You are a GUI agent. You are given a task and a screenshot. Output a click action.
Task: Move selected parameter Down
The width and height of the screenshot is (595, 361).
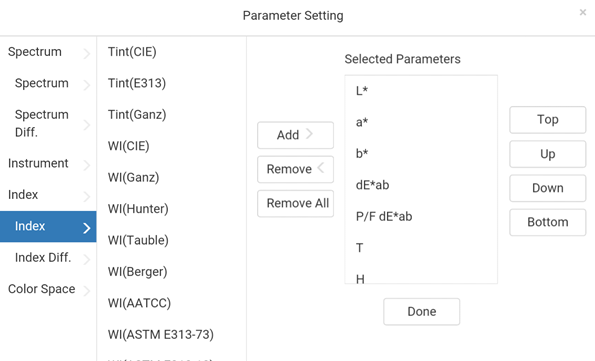click(548, 188)
